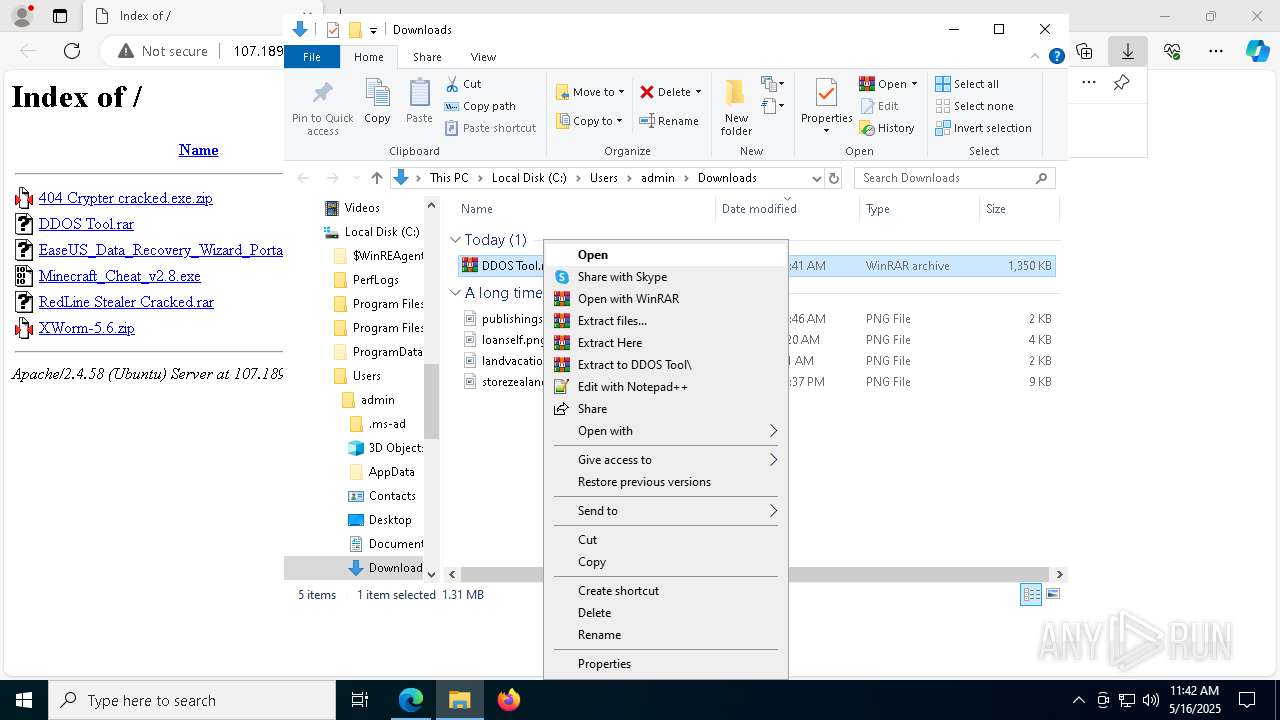
Task: Click the Search Downloads field
Action: coord(954,178)
